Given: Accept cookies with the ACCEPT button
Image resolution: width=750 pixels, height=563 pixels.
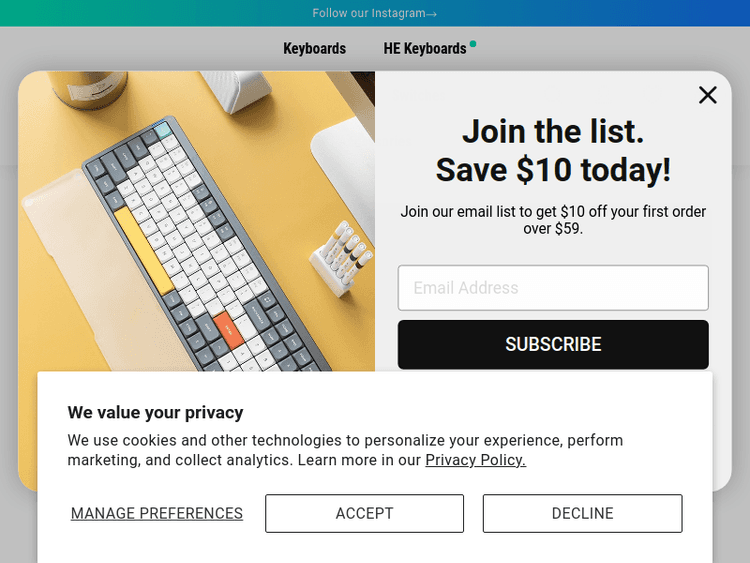Looking at the screenshot, I should (x=364, y=513).
